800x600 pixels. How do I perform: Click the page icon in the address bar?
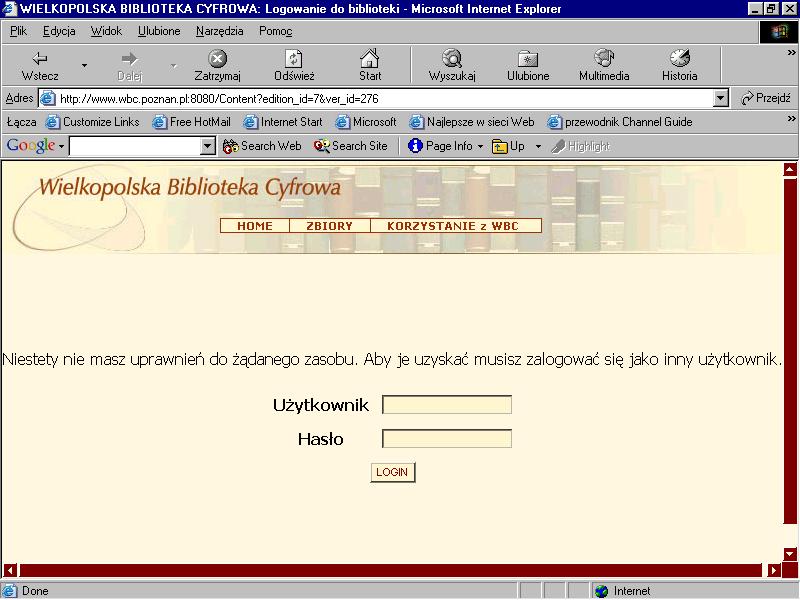tap(47, 98)
